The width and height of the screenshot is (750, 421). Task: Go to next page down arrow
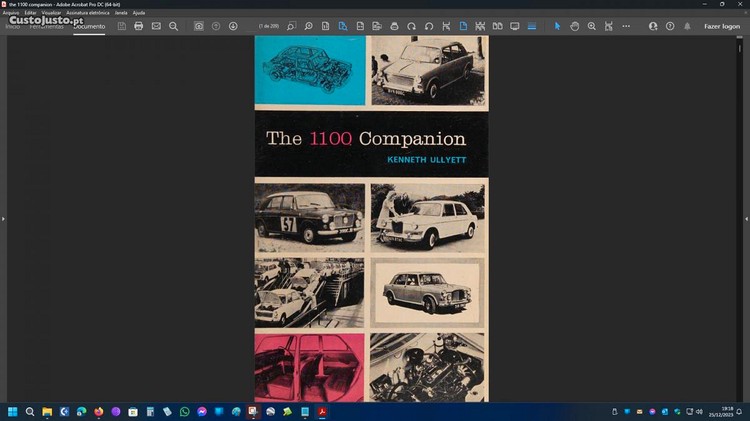[x=233, y=26]
